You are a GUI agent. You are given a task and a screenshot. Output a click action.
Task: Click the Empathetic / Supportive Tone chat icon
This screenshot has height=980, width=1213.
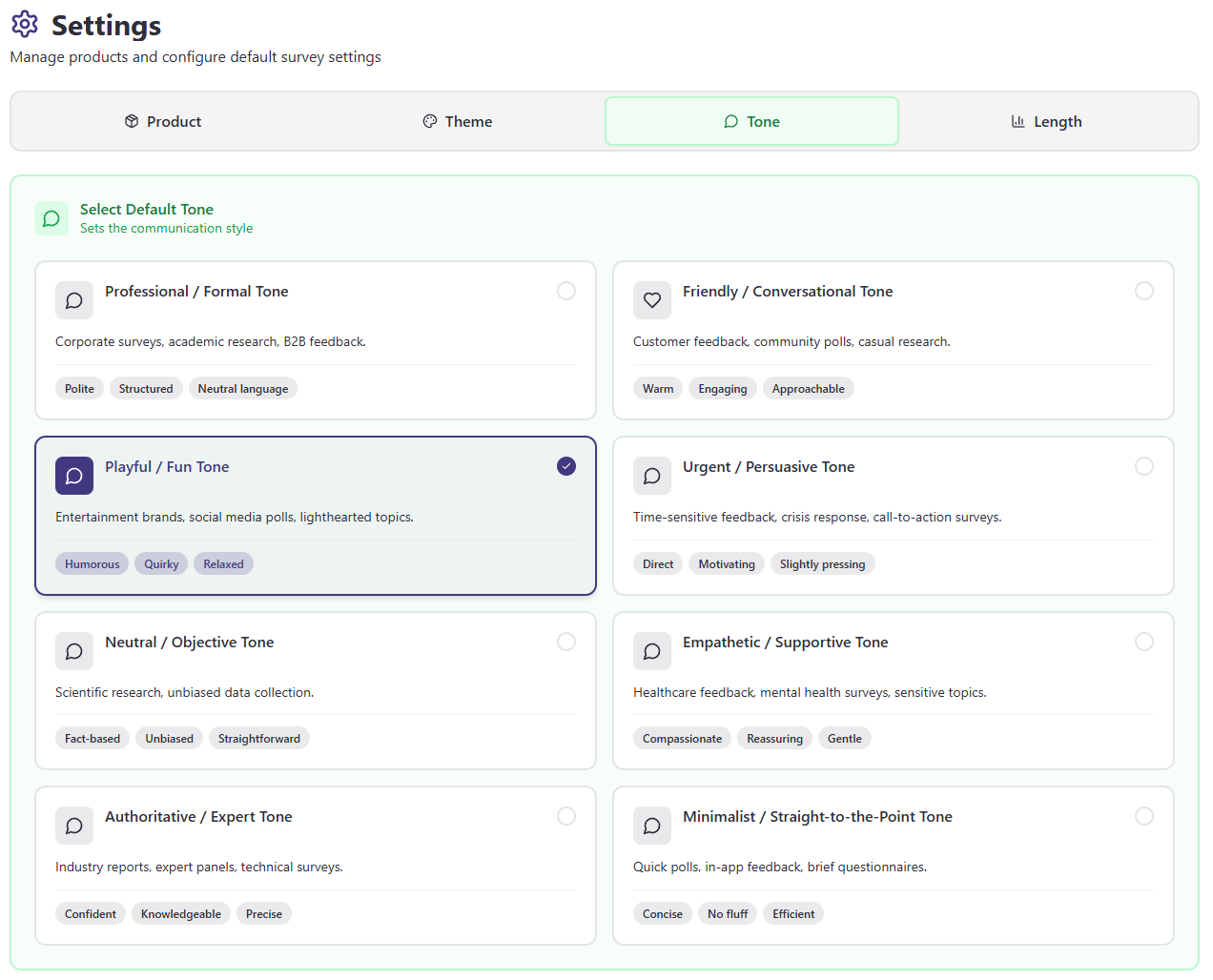point(652,651)
